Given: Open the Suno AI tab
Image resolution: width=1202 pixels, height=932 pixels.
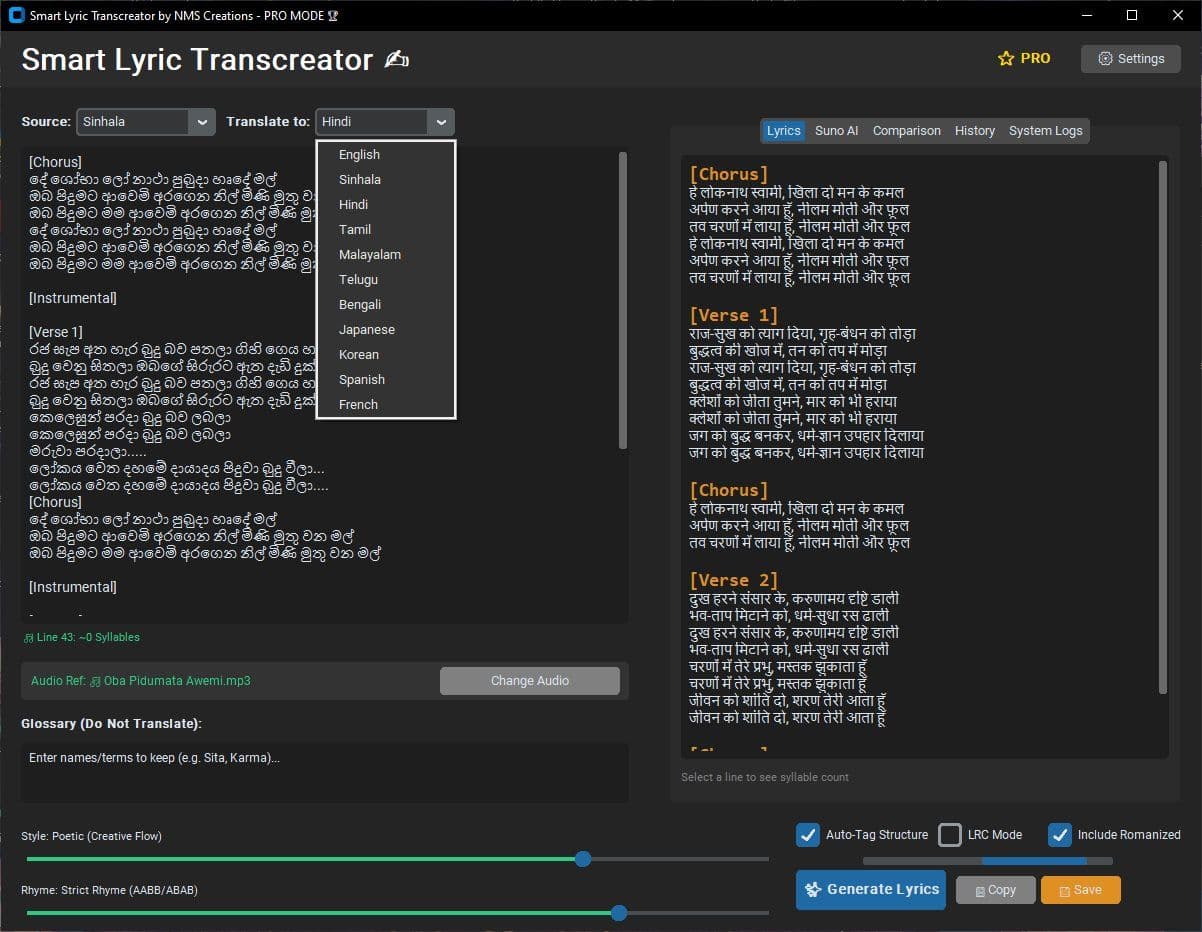Looking at the screenshot, I should [x=836, y=131].
